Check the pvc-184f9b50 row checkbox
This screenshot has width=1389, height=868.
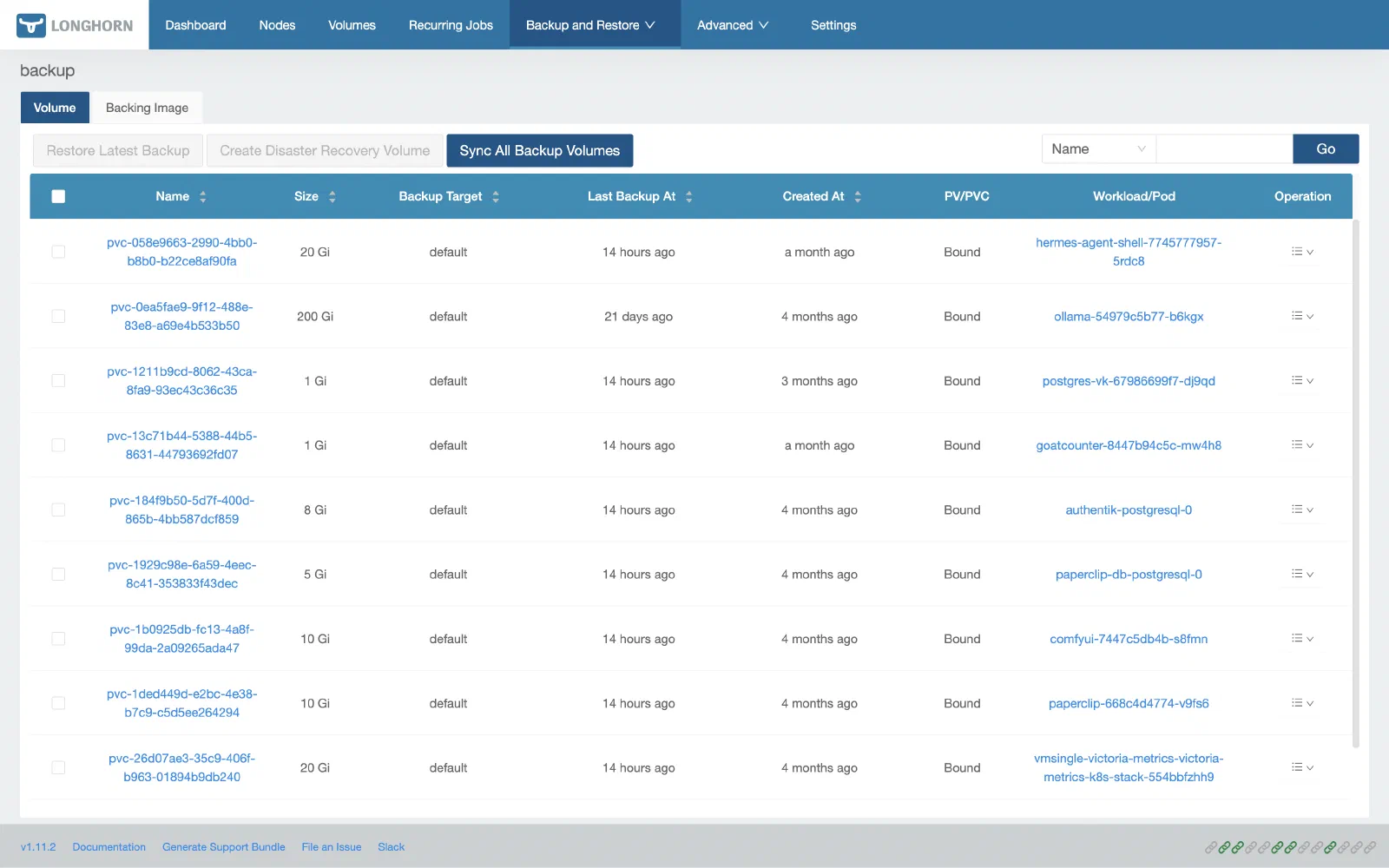(58, 510)
